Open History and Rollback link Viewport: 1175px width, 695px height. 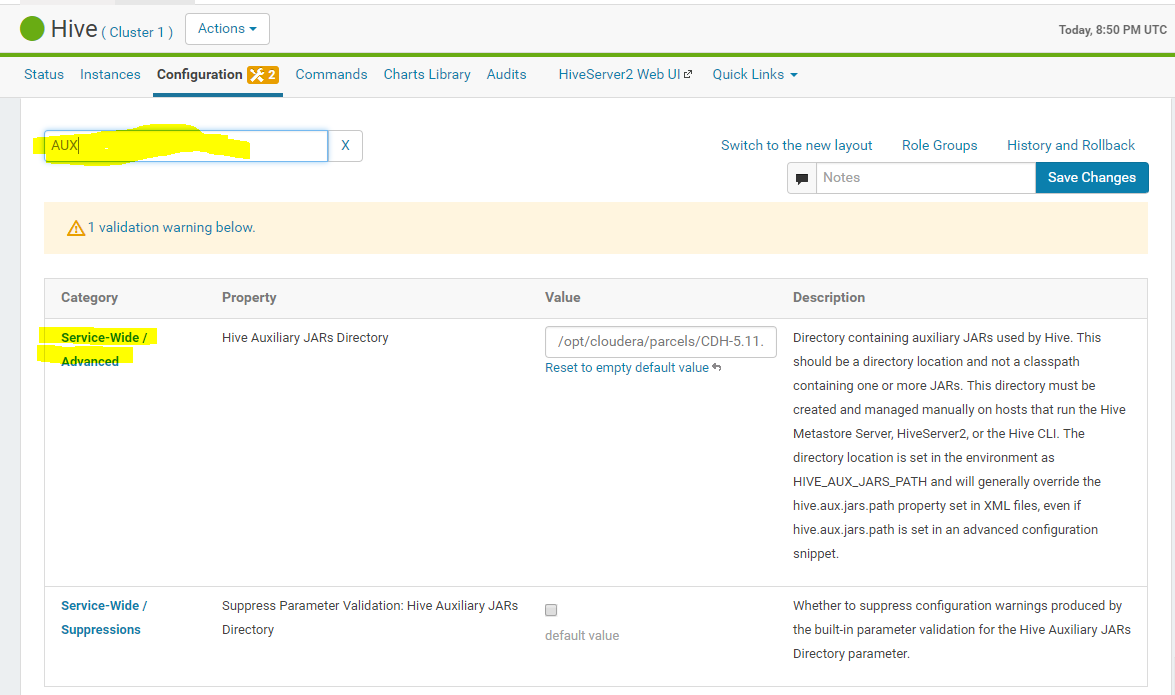coord(1071,145)
